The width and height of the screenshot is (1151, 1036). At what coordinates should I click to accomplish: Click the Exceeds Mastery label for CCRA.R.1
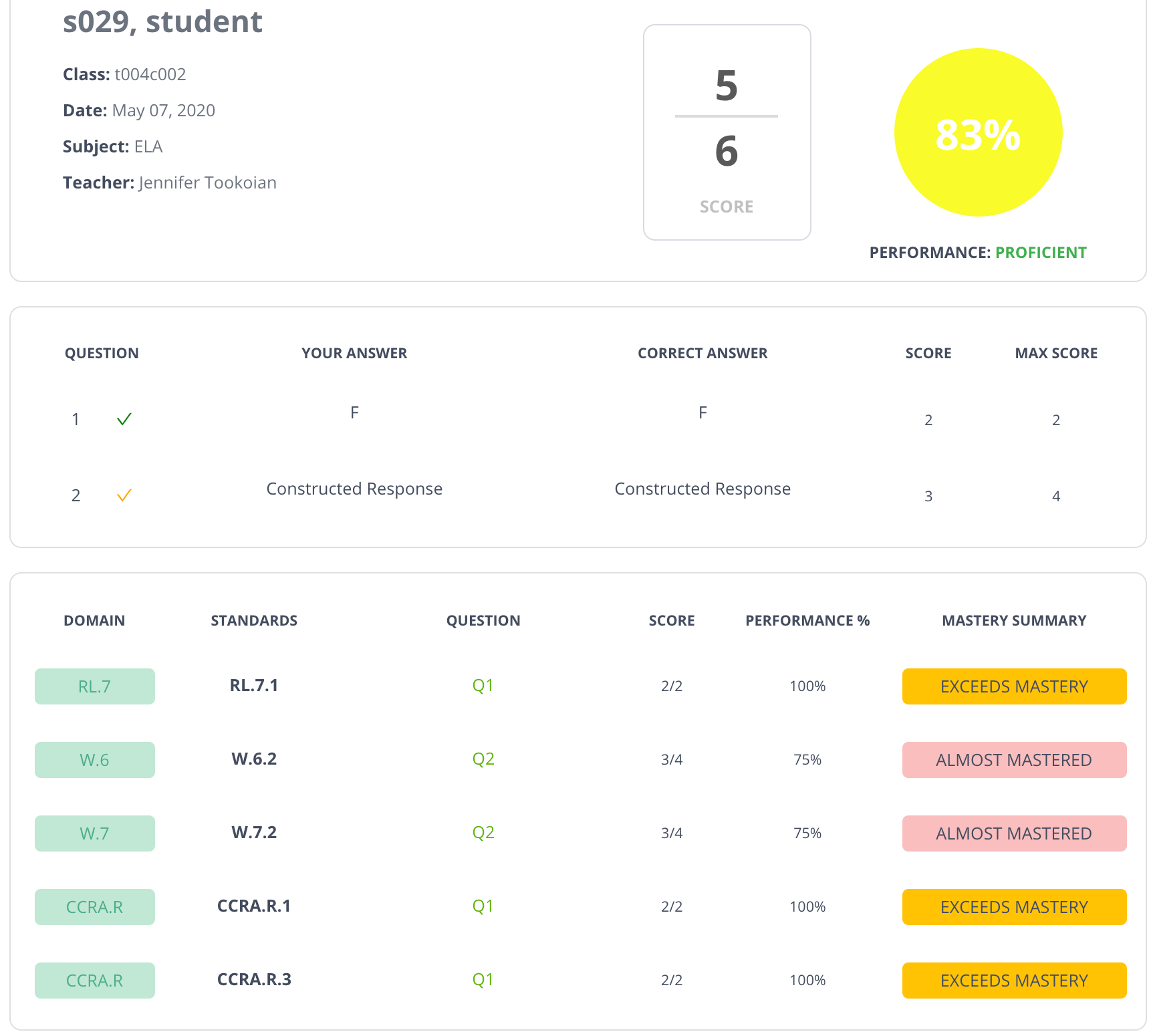point(1015,907)
